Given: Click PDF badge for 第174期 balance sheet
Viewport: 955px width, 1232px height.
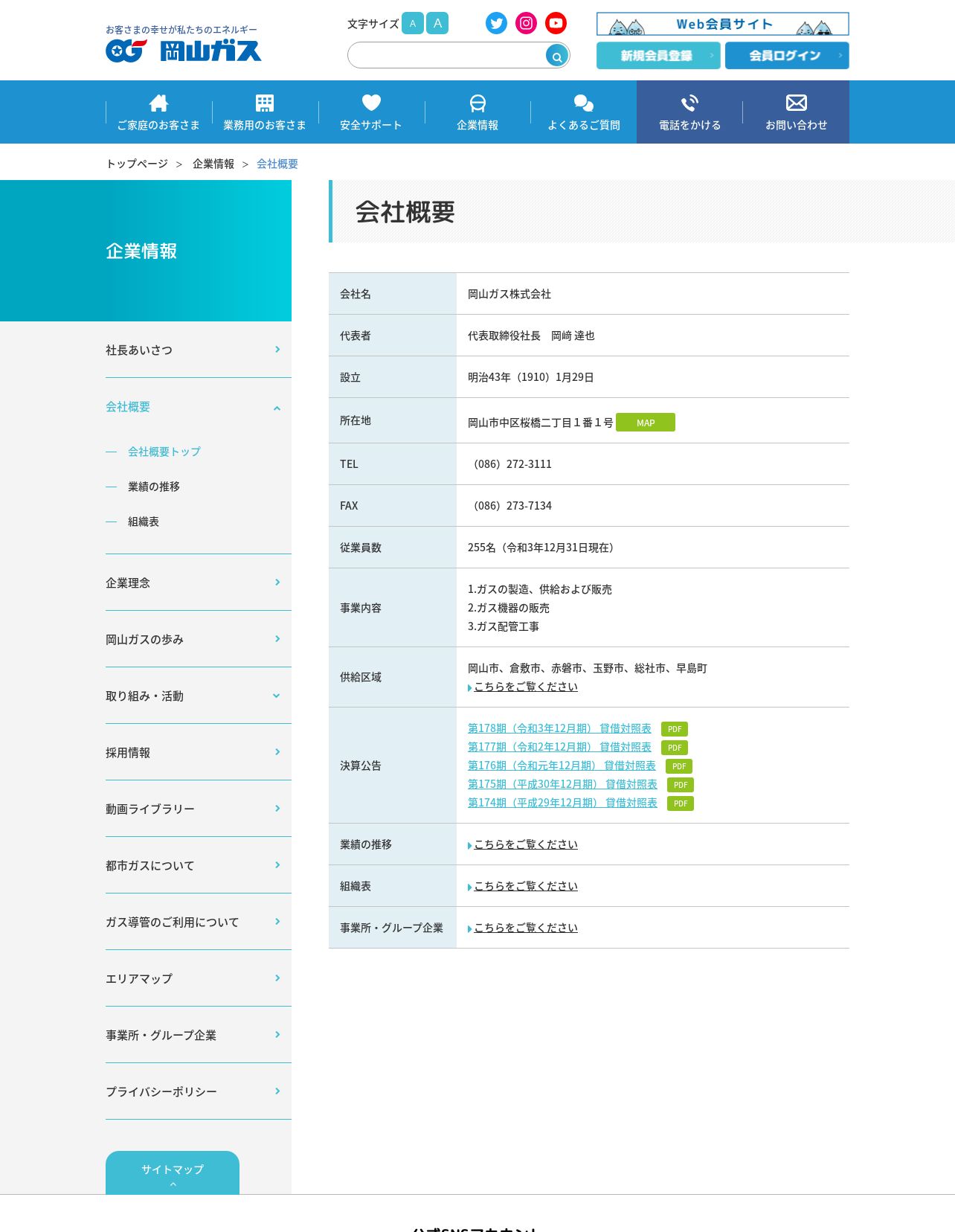Looking at the screenshot, I should tap(681, 803).
